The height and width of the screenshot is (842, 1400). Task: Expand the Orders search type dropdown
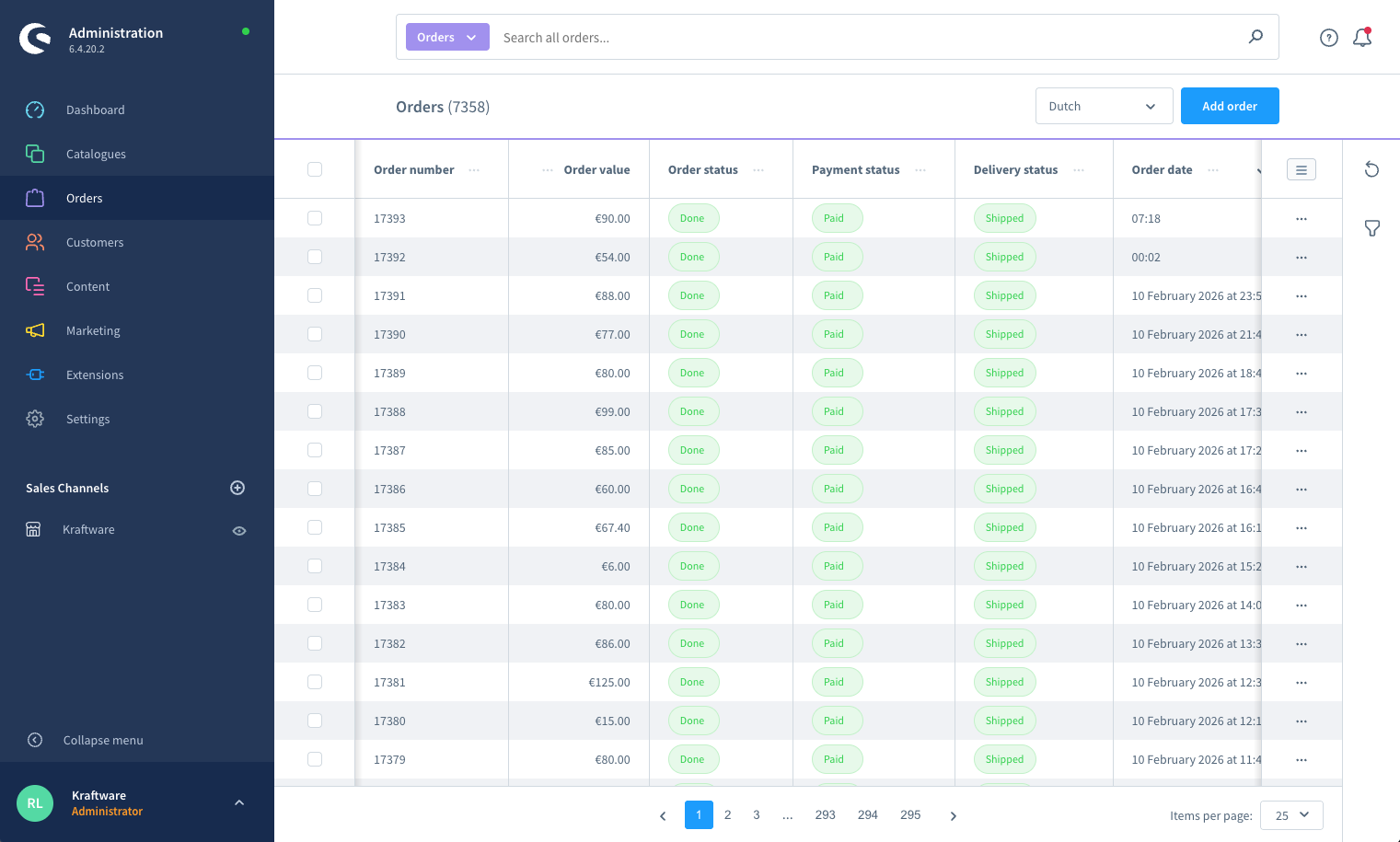pos(447,38)
